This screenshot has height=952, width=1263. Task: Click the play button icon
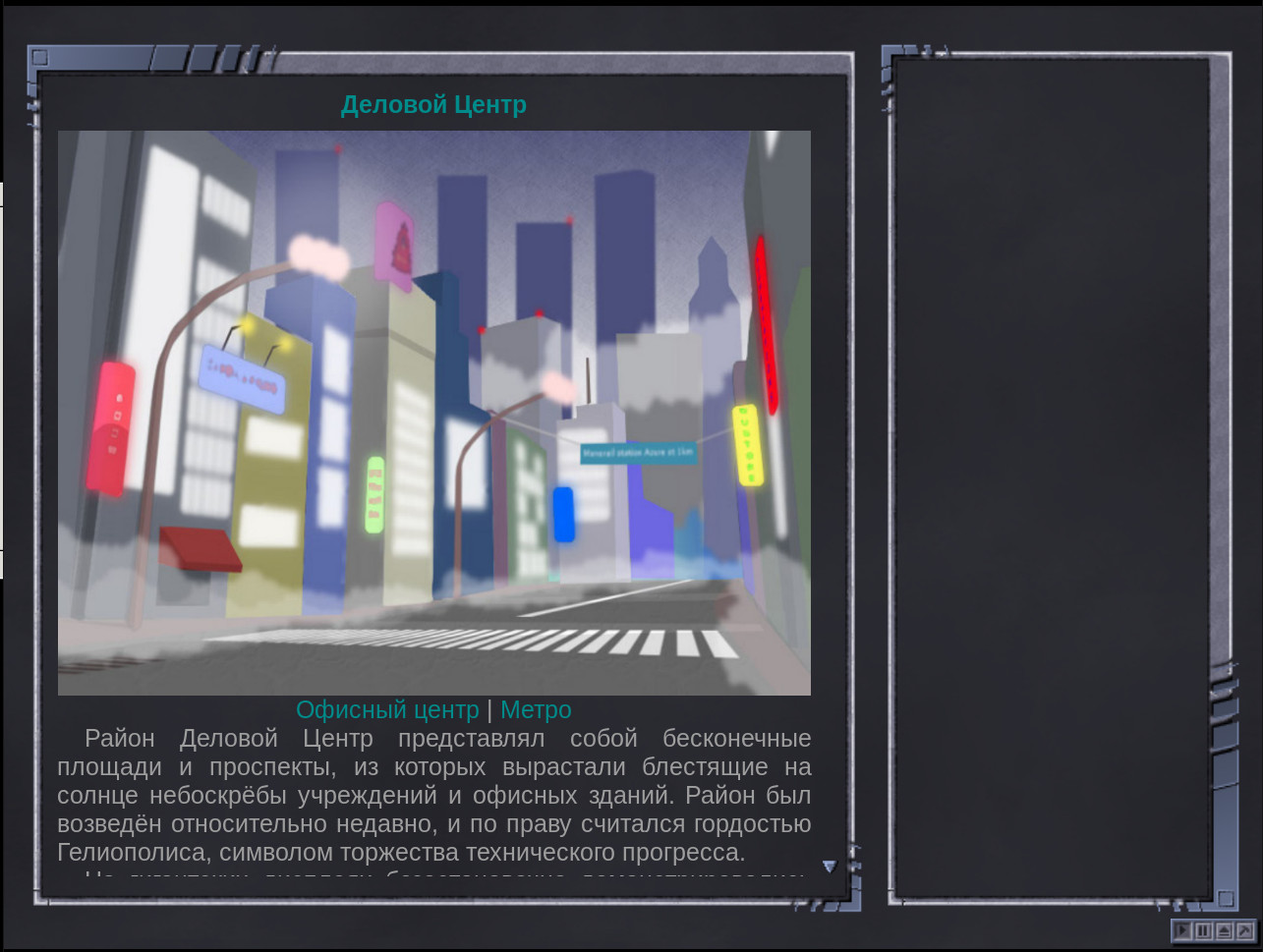click(x=1182, y=930)
